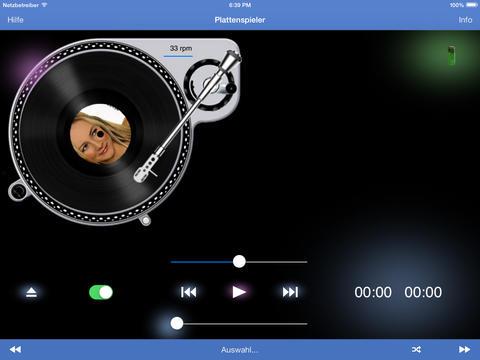The width and height of the screenshot is (480, 360).
Task: Click the green device icon
Action: tap(451, 55)
